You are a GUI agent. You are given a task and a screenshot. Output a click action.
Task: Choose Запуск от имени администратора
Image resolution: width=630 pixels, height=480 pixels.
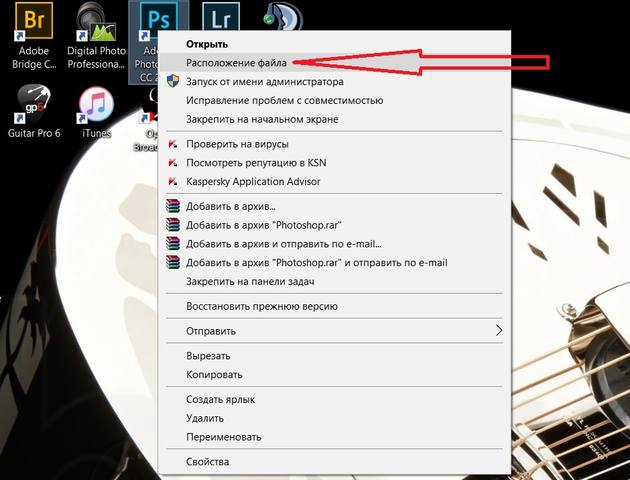[x=335, y=82]
